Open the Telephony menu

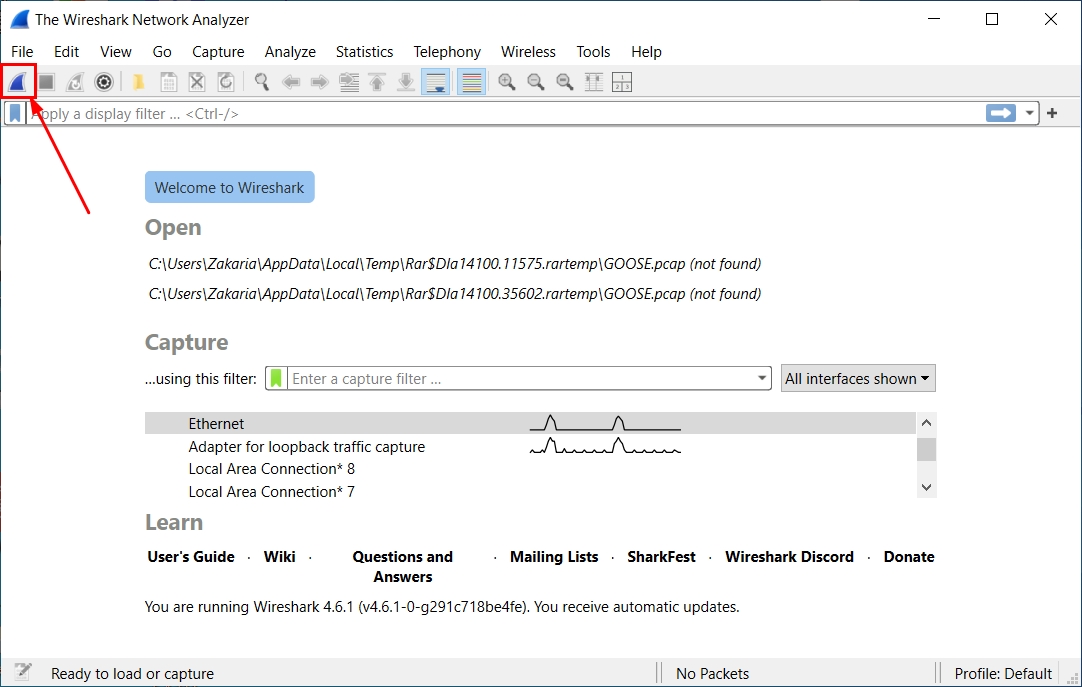point(447,51)
